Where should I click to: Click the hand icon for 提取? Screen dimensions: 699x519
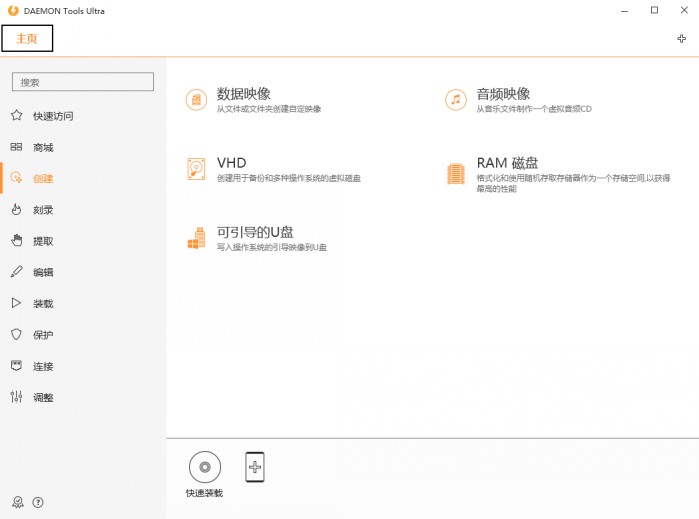coord(16,240)
